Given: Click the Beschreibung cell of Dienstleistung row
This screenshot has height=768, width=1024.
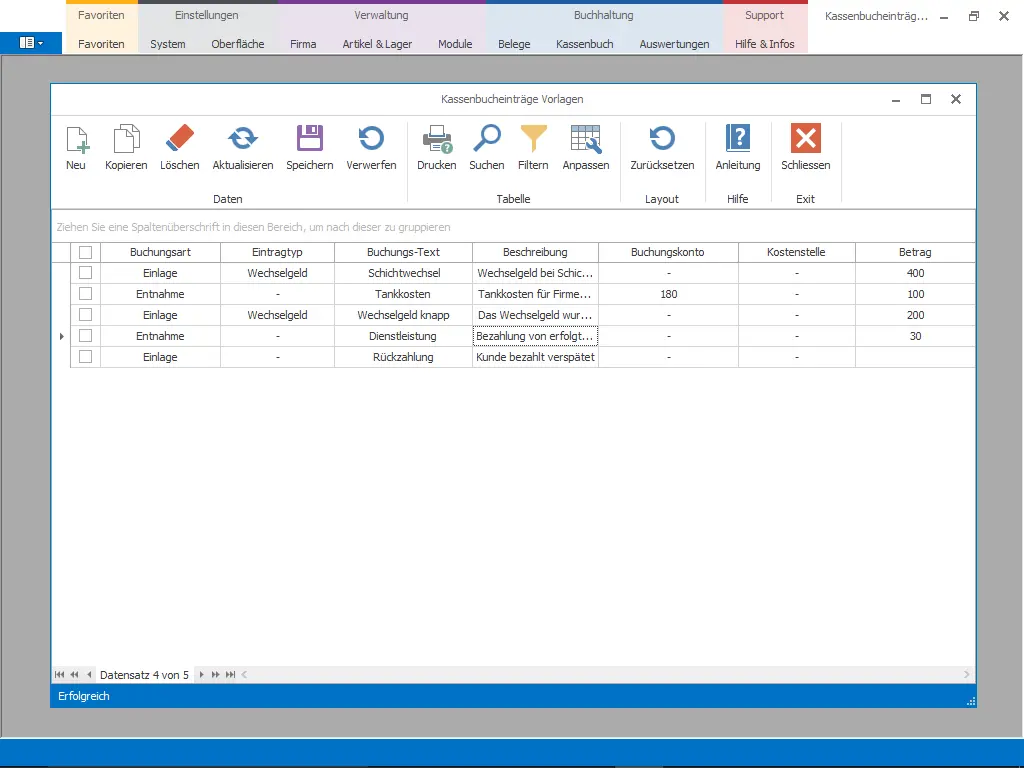Looking at the screenshot, I should [535, 336].
